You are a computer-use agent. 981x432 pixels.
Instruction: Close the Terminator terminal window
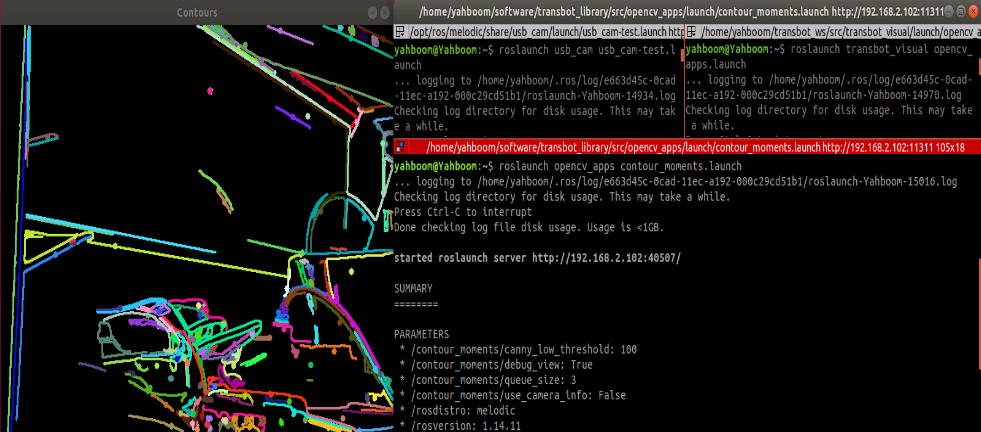click(975, 11)
